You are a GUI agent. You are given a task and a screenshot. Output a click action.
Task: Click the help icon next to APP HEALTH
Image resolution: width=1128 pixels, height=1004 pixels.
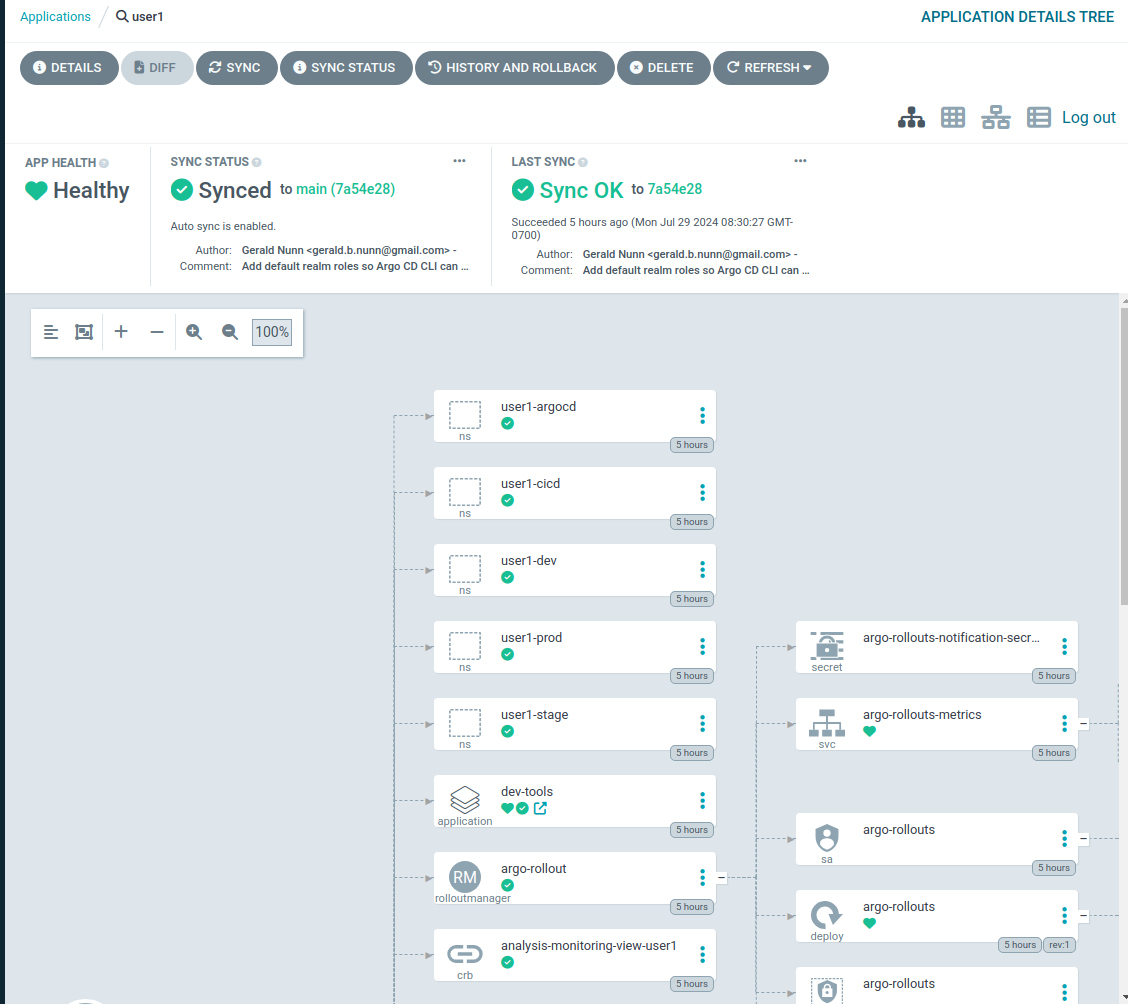104,163
